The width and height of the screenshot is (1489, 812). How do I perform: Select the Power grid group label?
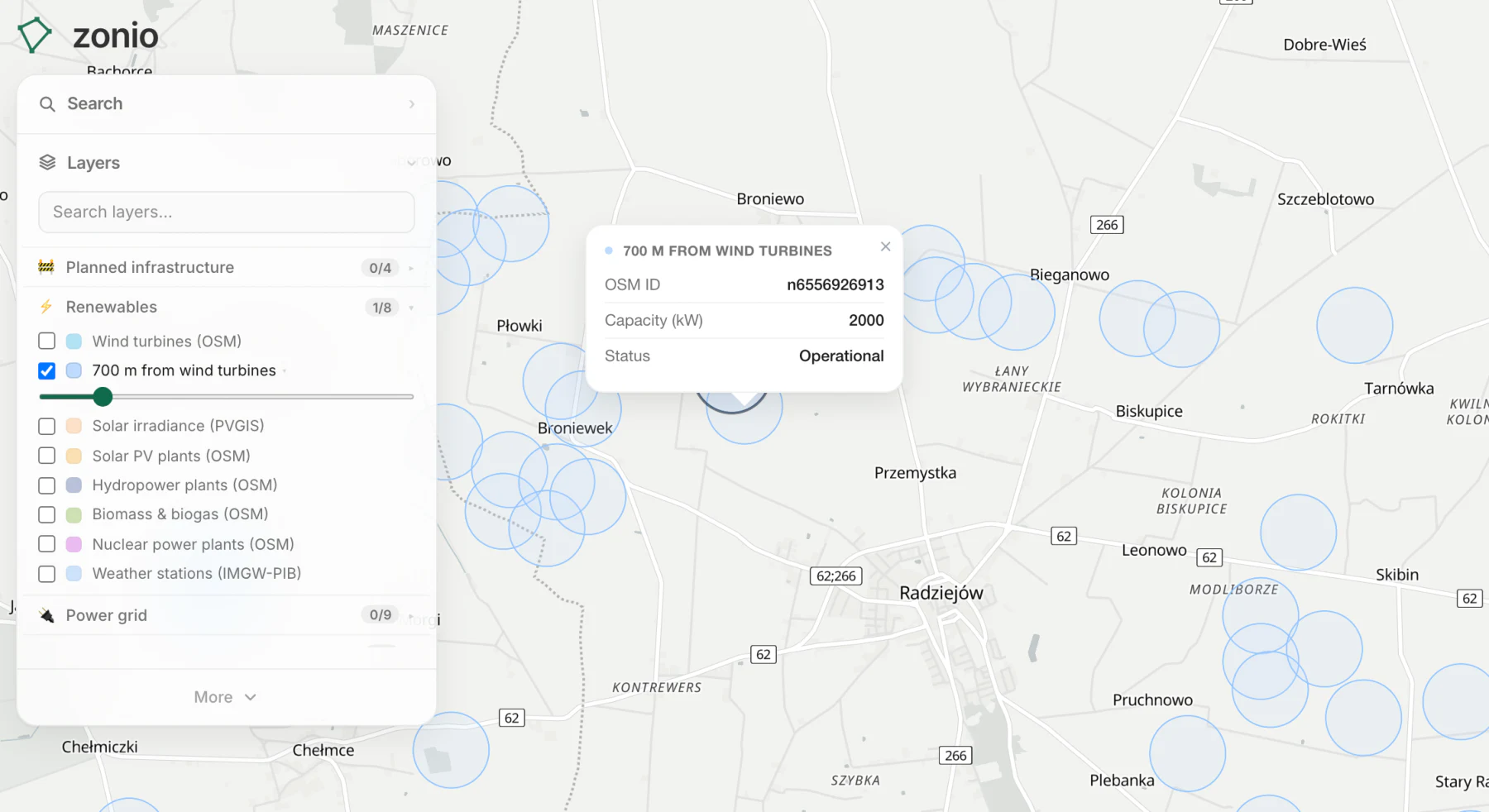pyautogui.click(x=107, y=615)
